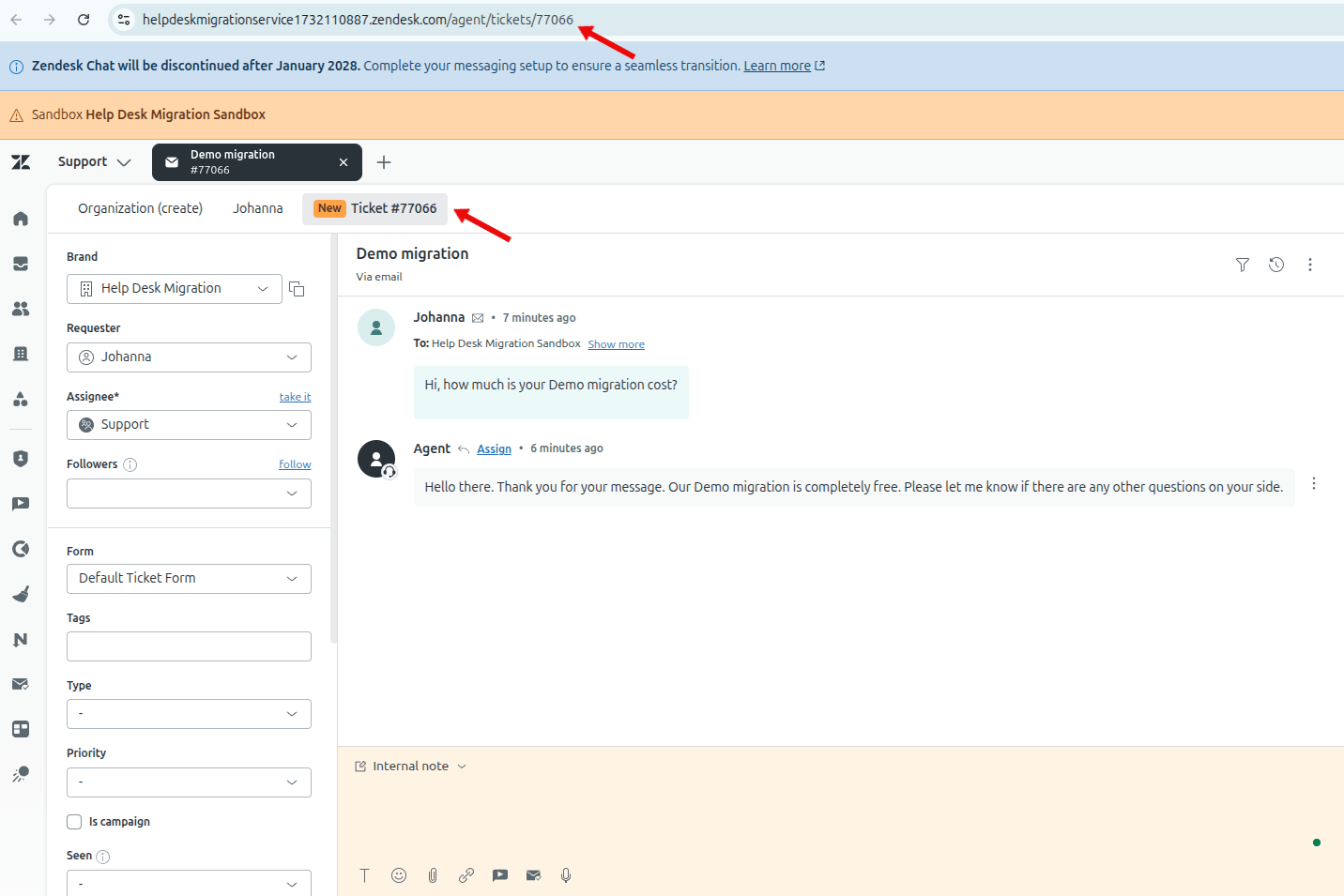This screenshot has width=1344, height=896.
Task: Insert link using chain icon
Action: (x=466, y=875)
